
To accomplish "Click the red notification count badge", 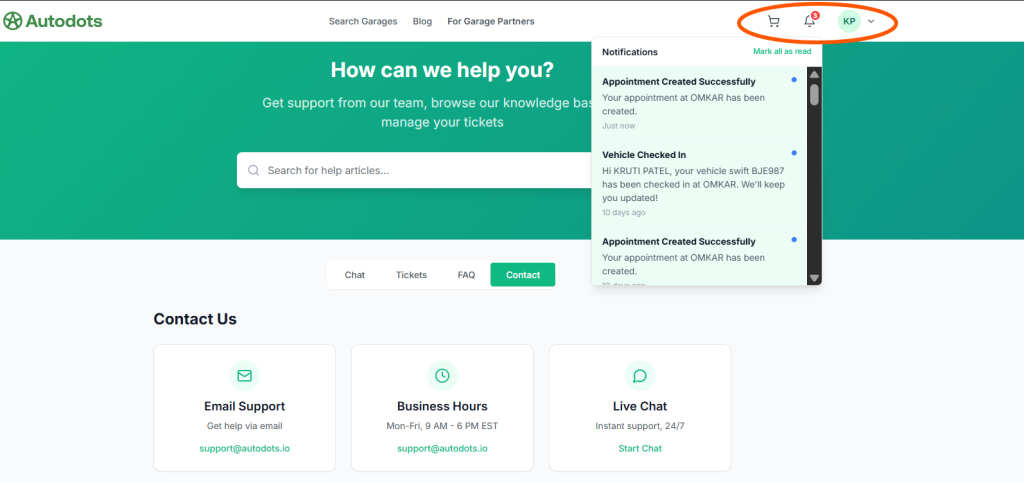I will pos(815,15).
